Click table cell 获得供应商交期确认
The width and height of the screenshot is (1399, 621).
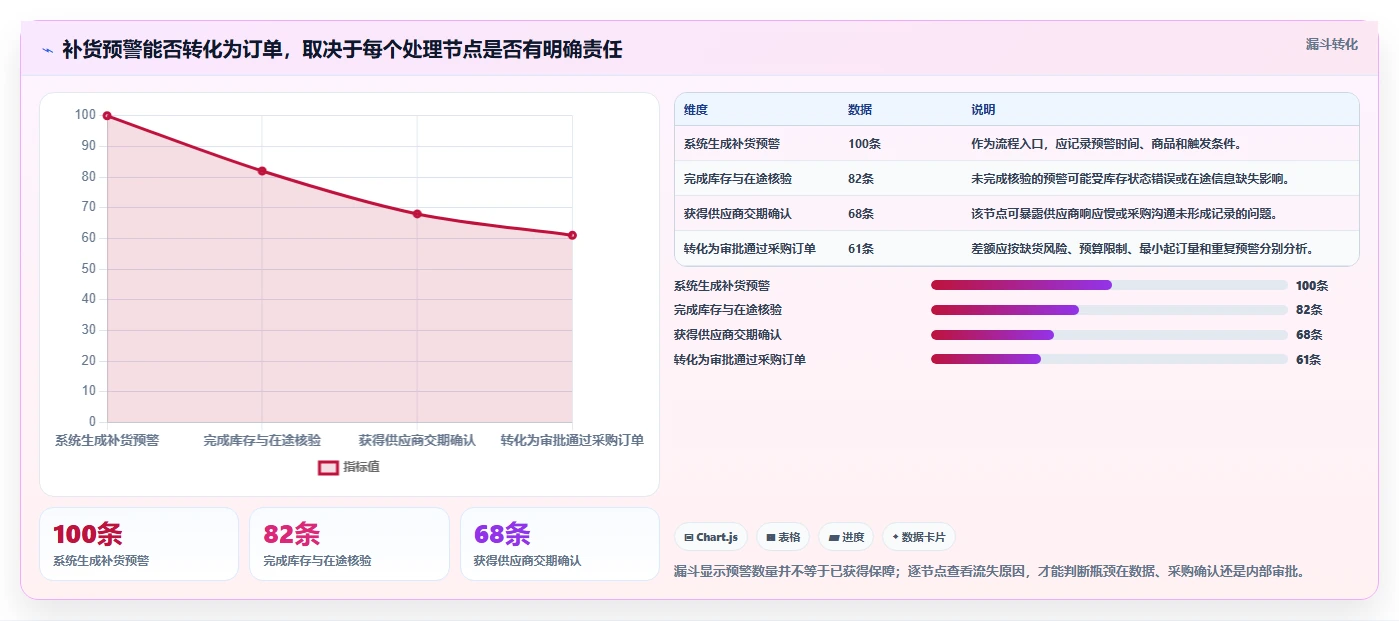click(738, 214)
